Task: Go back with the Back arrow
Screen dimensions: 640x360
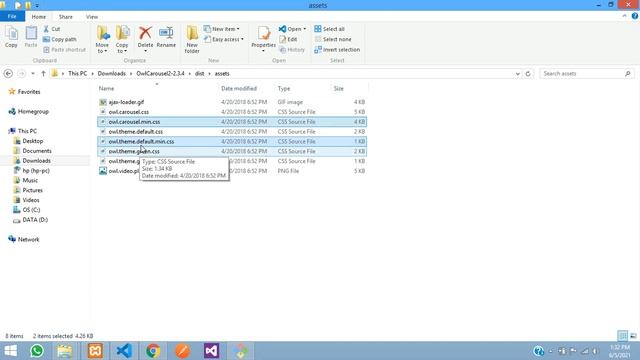Action: tap(8, 73)
